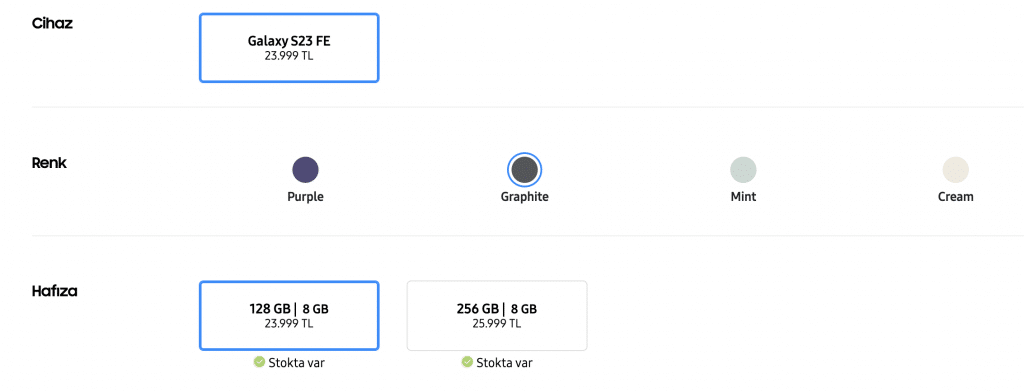Screen dimensions: 1024x392
Task: Choose the Cream color swatch
Action: tap(955, 170)
